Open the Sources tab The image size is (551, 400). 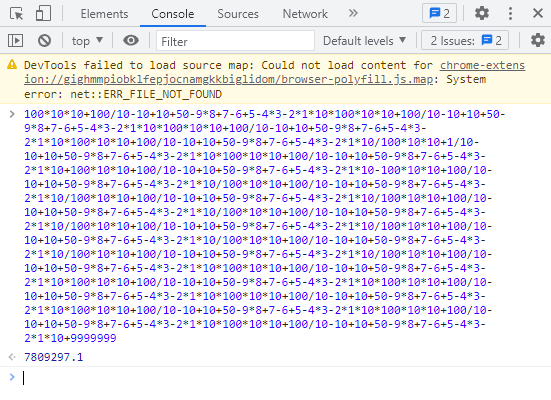pyautogui.click(x=238, y=14)
